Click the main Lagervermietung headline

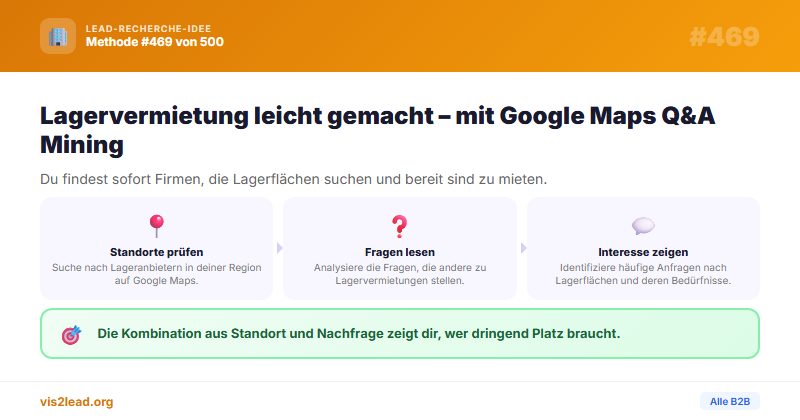coord(377,130)
